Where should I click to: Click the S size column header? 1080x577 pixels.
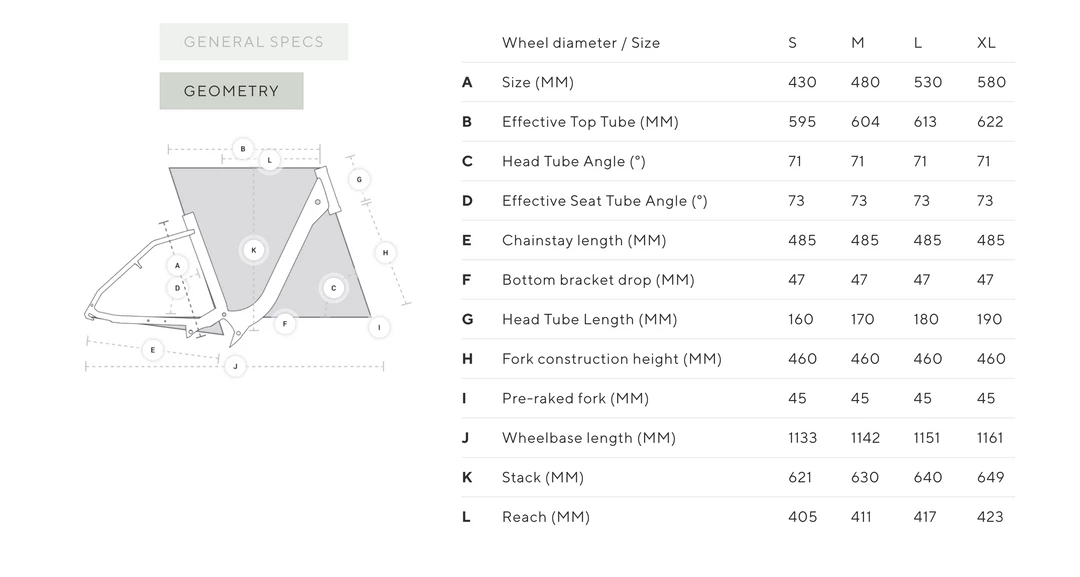click(x=792, y=43)
